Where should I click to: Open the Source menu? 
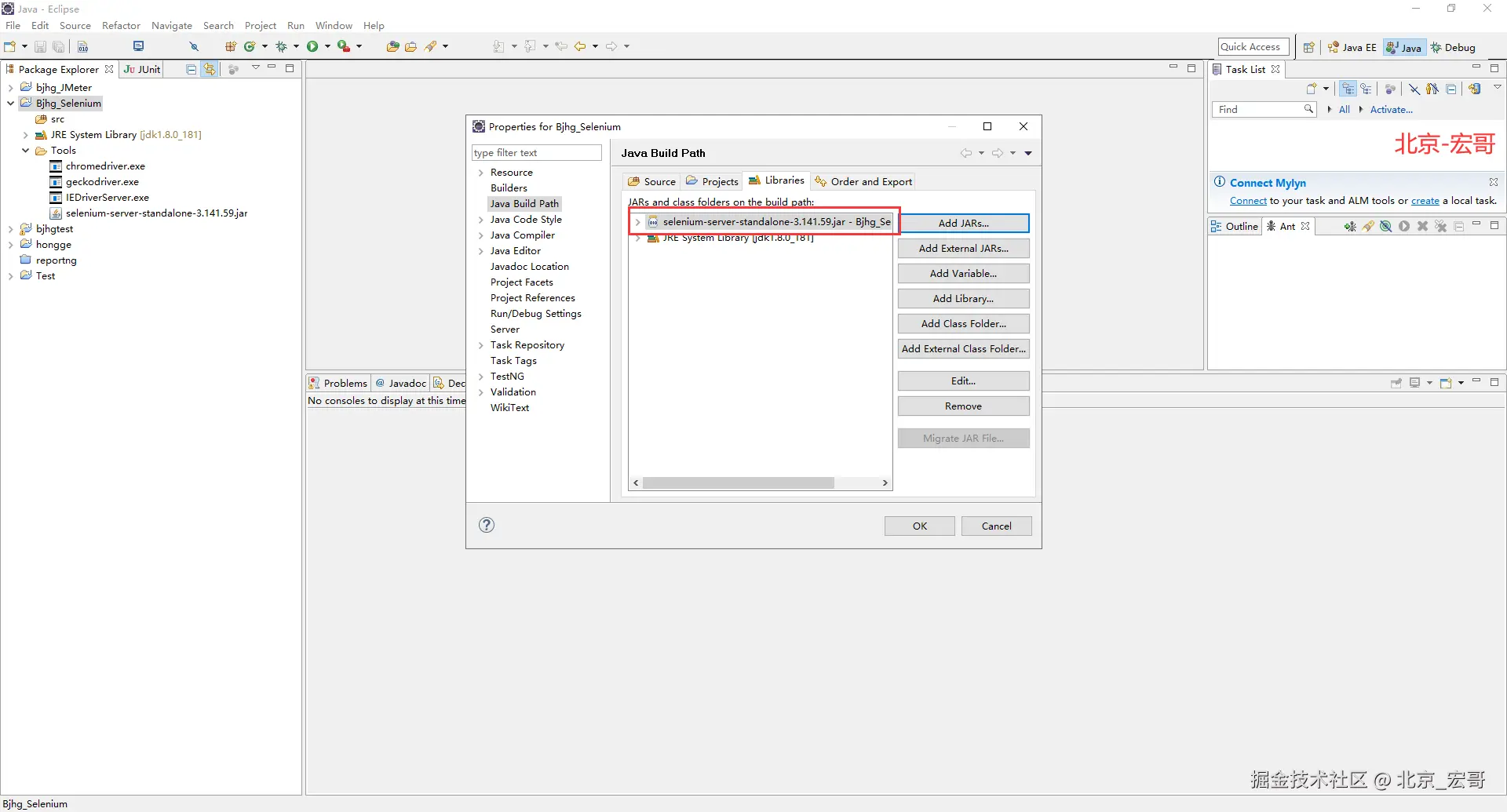pyautogui.click(x=75, y=26)
